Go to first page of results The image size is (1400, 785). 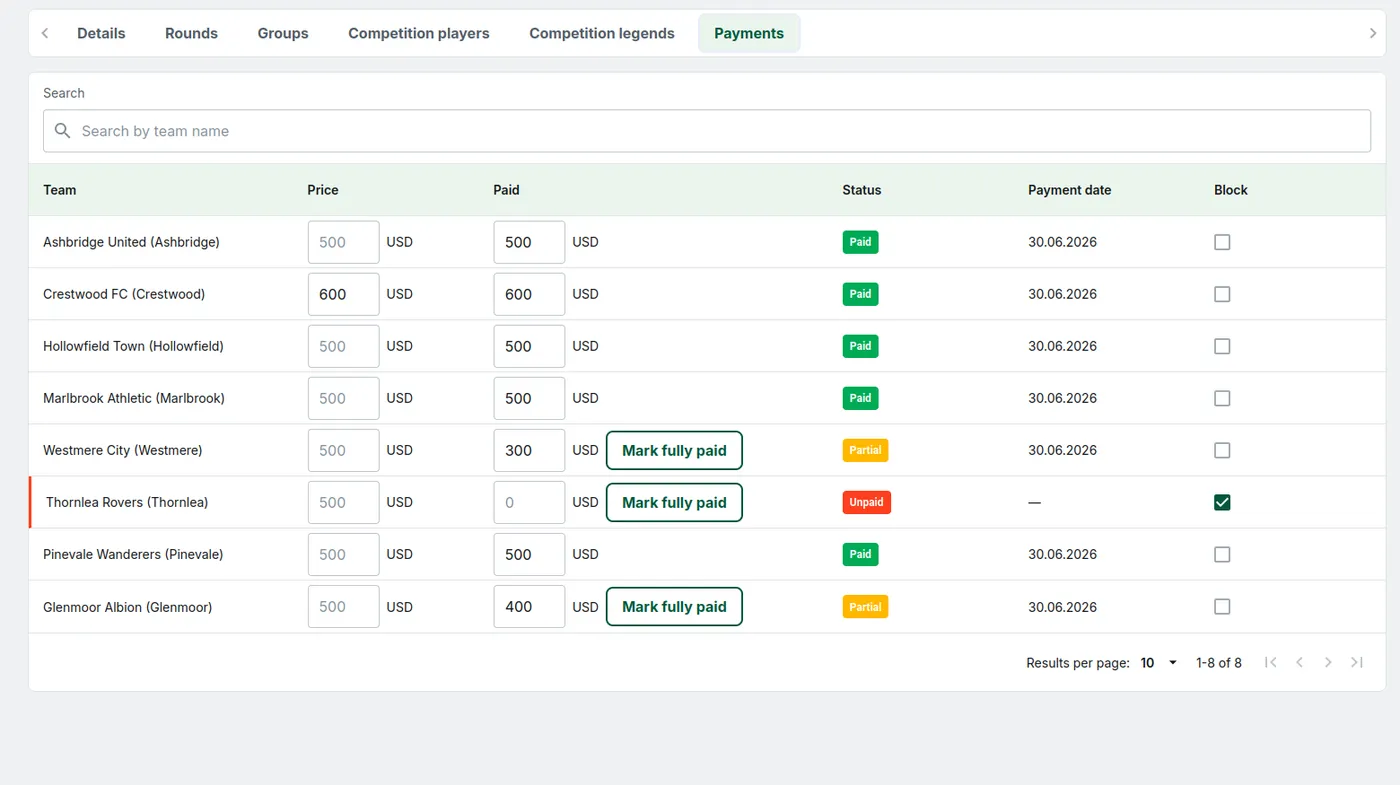(1270, 662)
